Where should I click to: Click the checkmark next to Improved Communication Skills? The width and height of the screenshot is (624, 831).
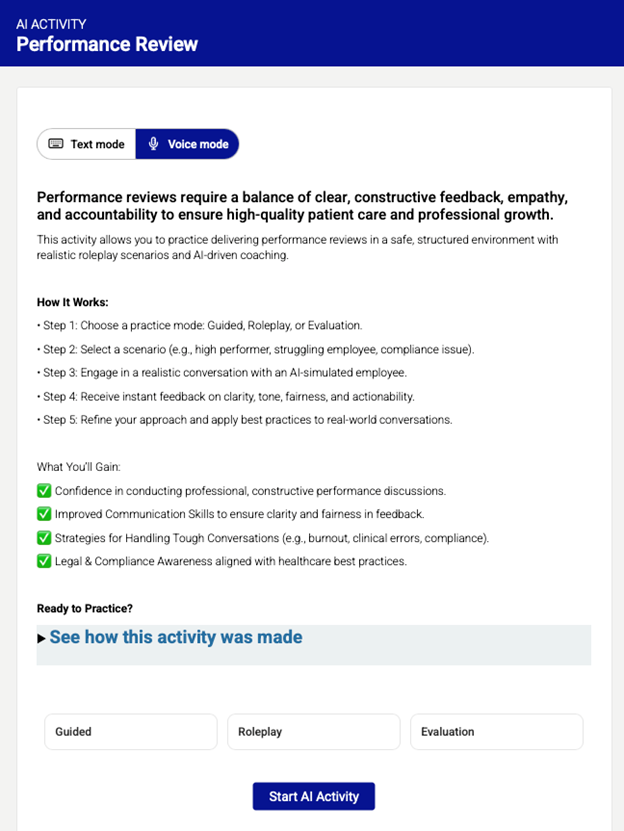click(x=42, y=512)
